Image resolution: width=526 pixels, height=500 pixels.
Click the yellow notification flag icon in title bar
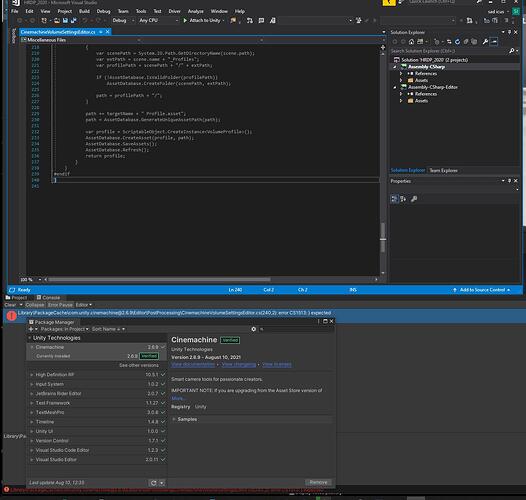389,3
